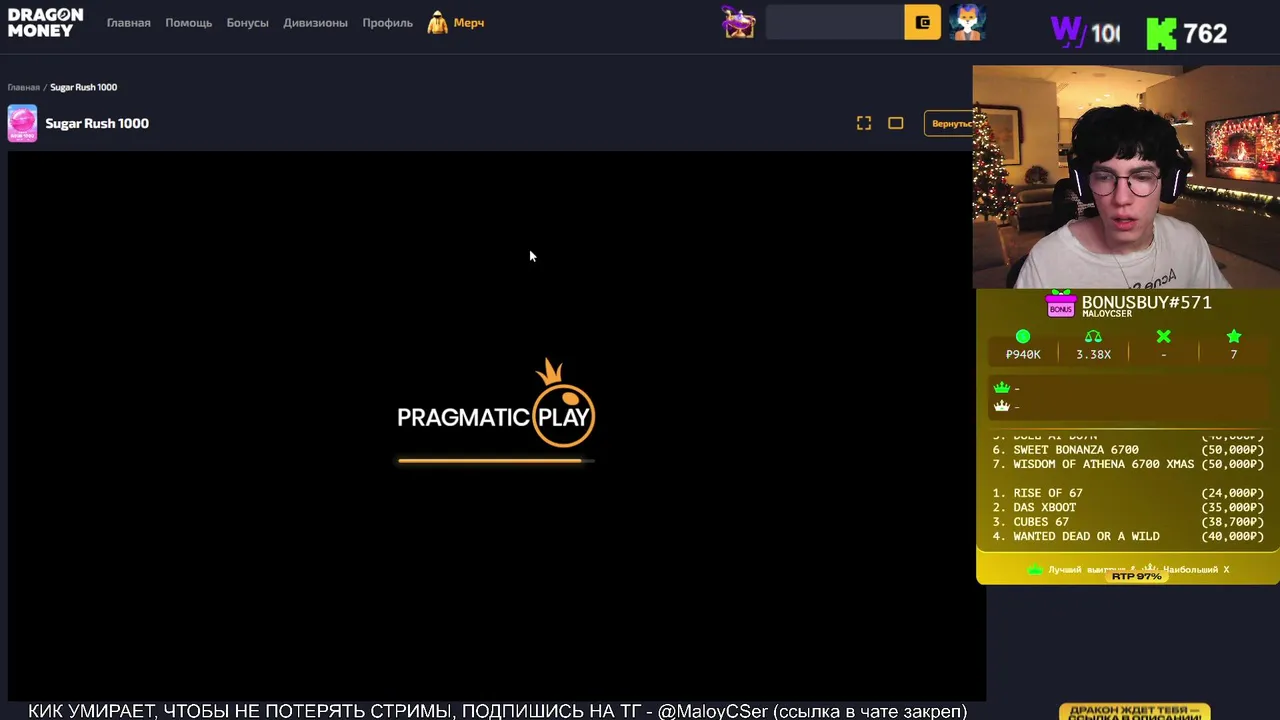Image resolution: width=1280 pixels, height=720 pixels.
Task: Click the ₽940K value
Action: 1023,354
